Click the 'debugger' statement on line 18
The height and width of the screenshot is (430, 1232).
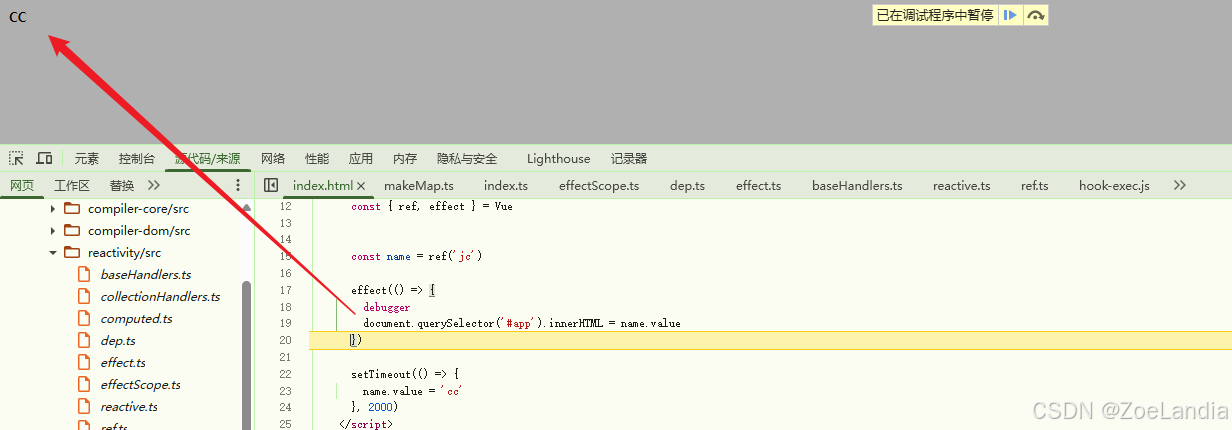386,307
